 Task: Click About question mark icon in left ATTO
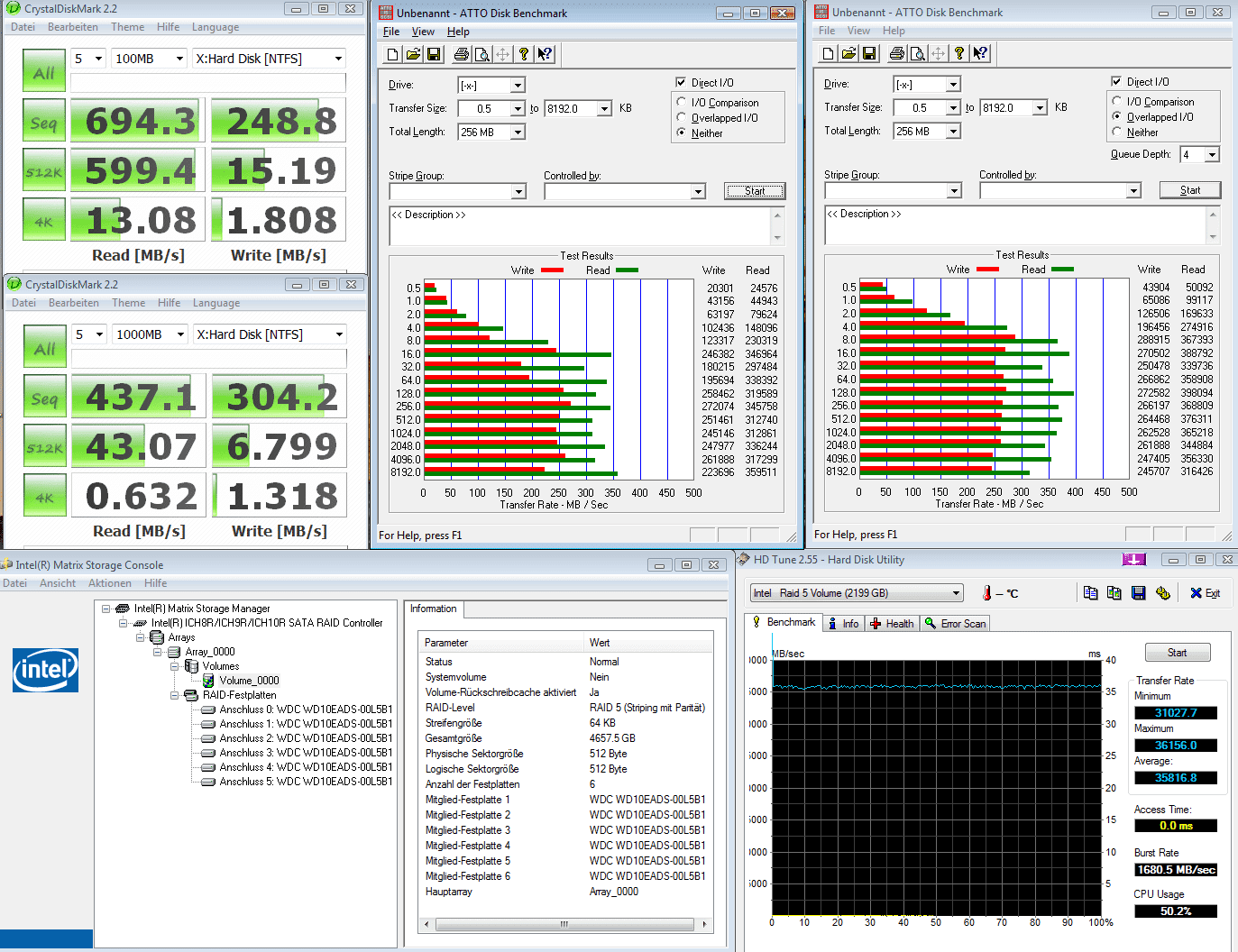[x=524, y=54]
